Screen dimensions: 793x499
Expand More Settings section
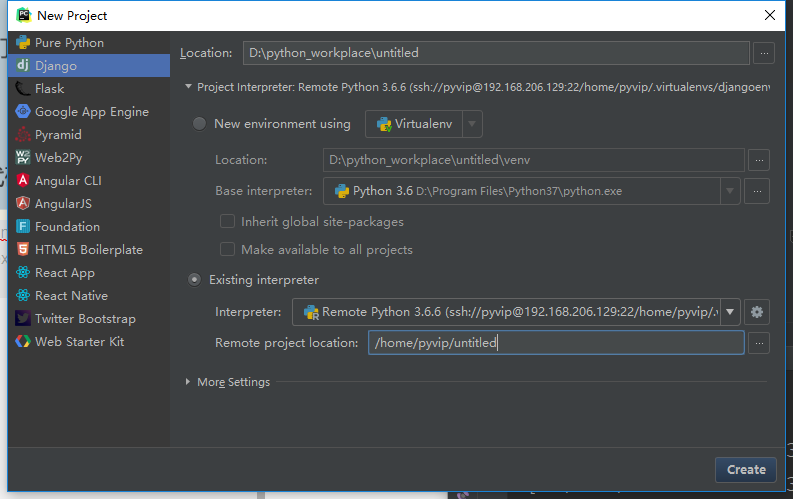188,382
